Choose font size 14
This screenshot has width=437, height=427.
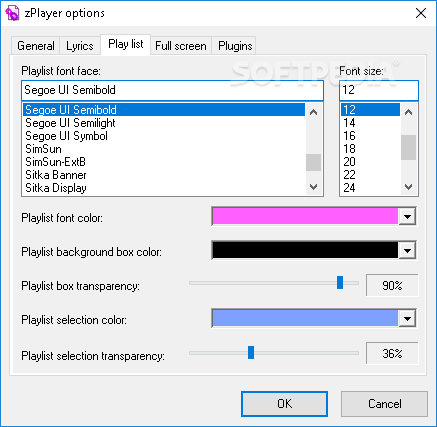pos(370,123)
